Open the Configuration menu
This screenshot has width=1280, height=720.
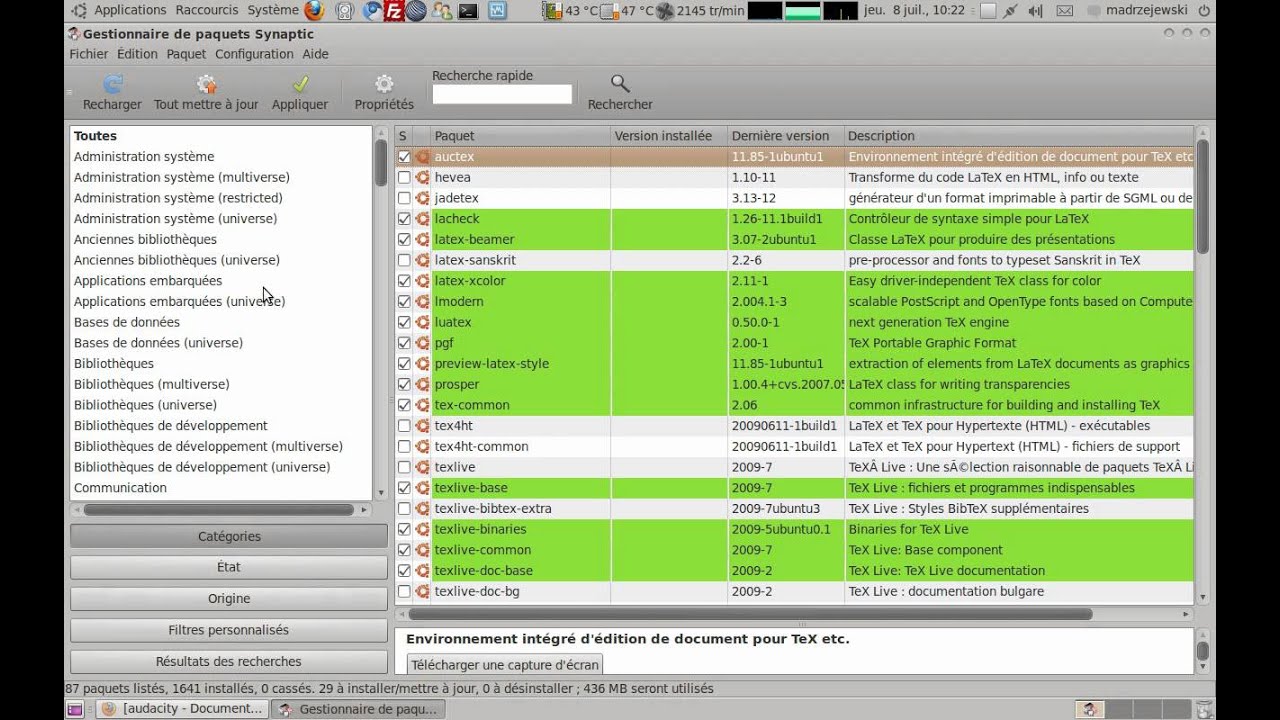tap(254, 54)
